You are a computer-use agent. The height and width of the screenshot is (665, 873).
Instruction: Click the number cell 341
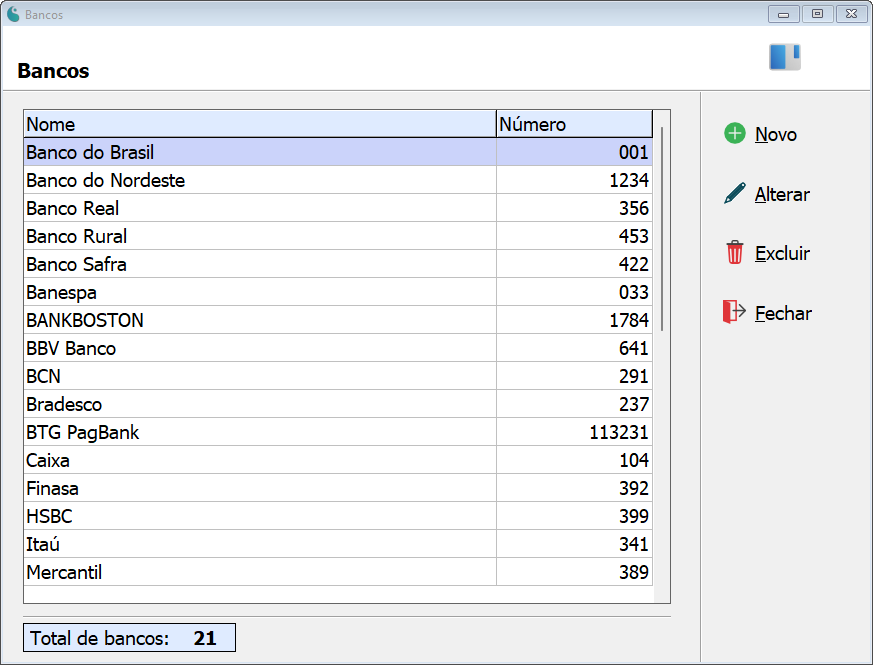point(574,544)
